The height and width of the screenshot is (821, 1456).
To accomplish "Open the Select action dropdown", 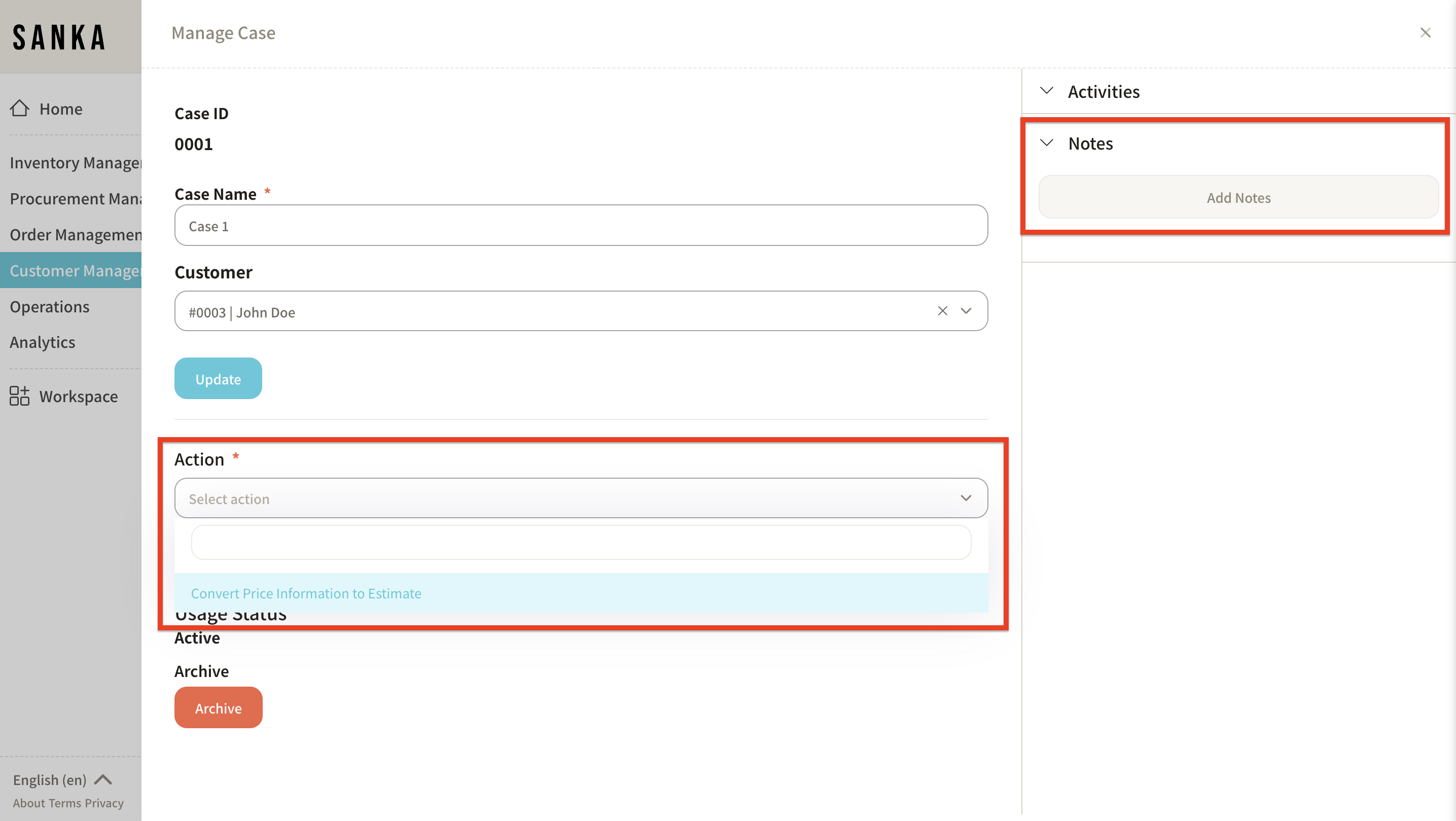I will tap(581, 498).
